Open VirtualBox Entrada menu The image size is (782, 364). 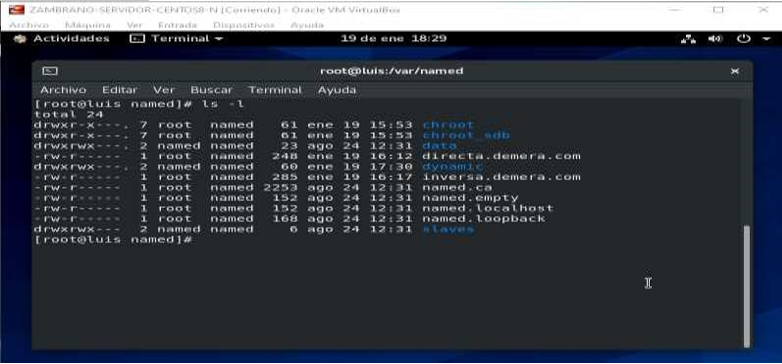click(x=177, y=25)
